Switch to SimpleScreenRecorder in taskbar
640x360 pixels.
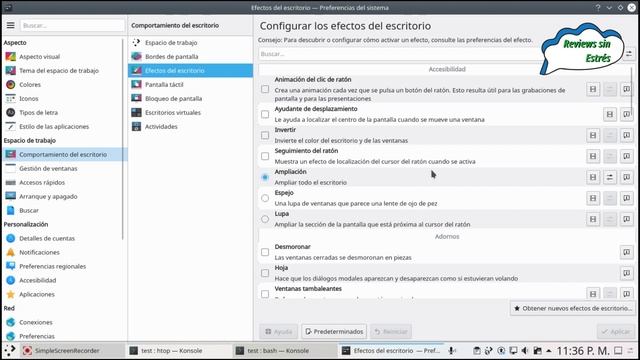(x=72, y=351)
